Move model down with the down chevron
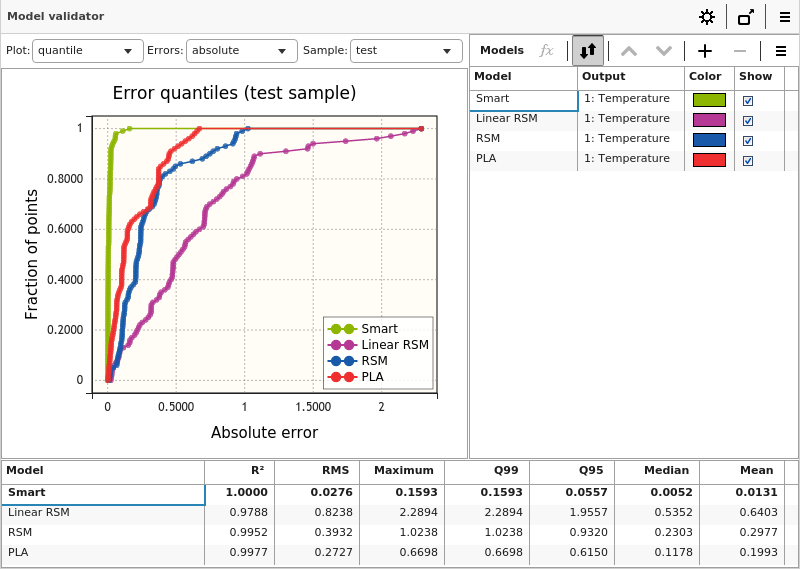This screenshot has height=569, width=800. [x=663, y=50]
